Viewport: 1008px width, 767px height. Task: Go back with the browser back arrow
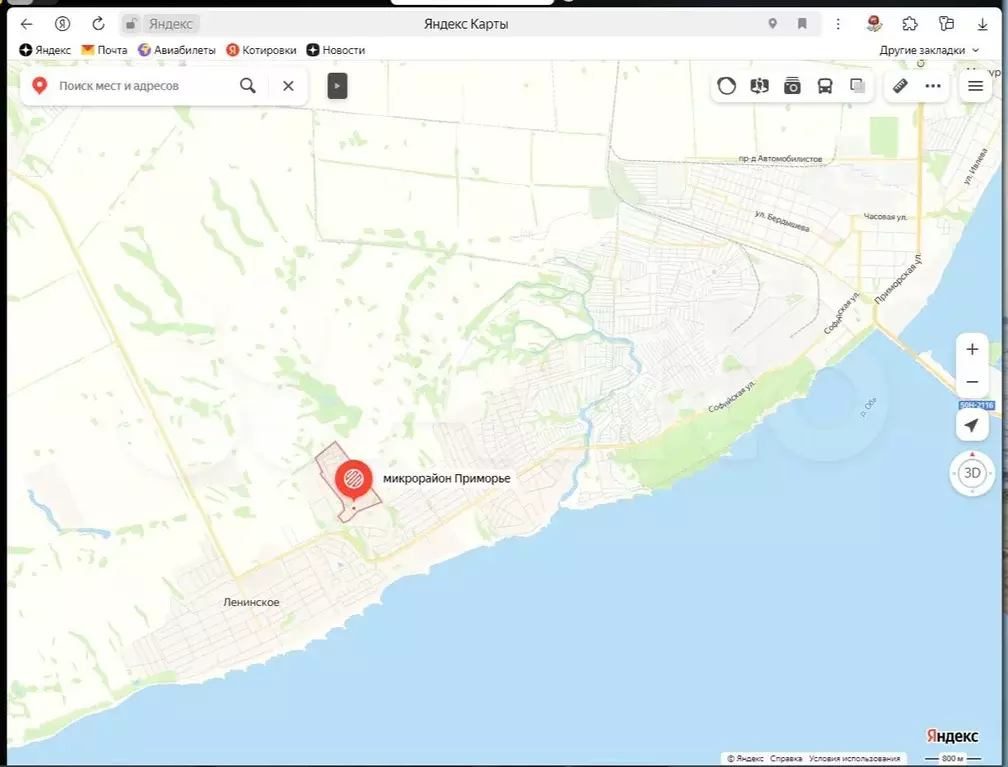pos(26,24)
